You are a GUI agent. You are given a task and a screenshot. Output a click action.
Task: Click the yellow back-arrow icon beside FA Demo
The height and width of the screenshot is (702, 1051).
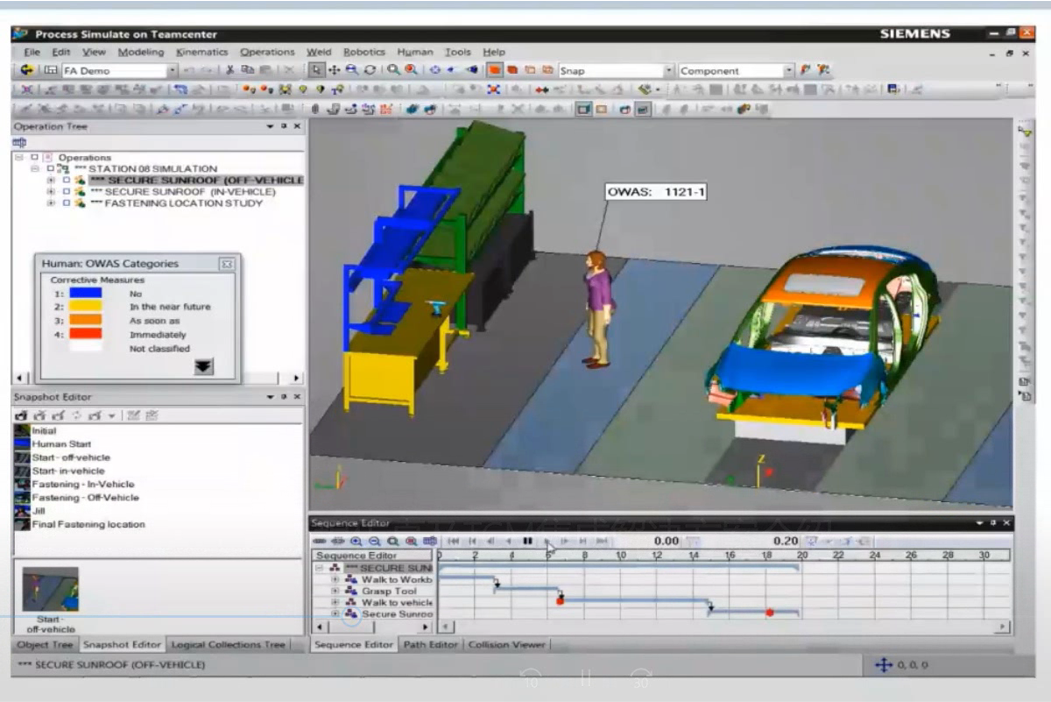click(x=27, y=70)
